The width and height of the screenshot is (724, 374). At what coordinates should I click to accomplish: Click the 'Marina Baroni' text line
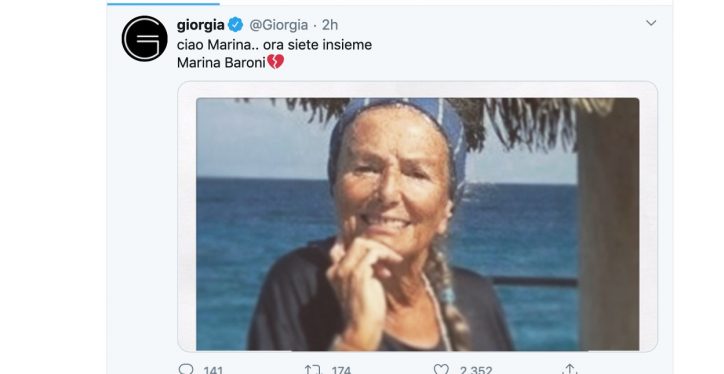[x=221, y=62]
